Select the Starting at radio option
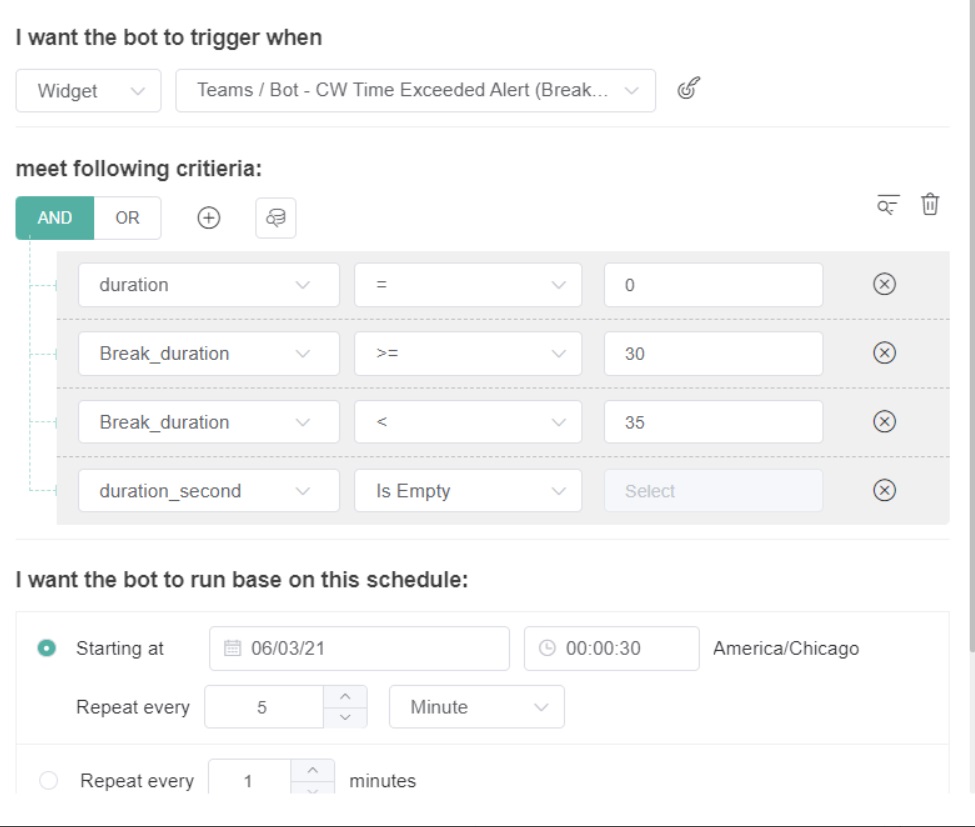 pyautogui.click(x=46, y=648)
